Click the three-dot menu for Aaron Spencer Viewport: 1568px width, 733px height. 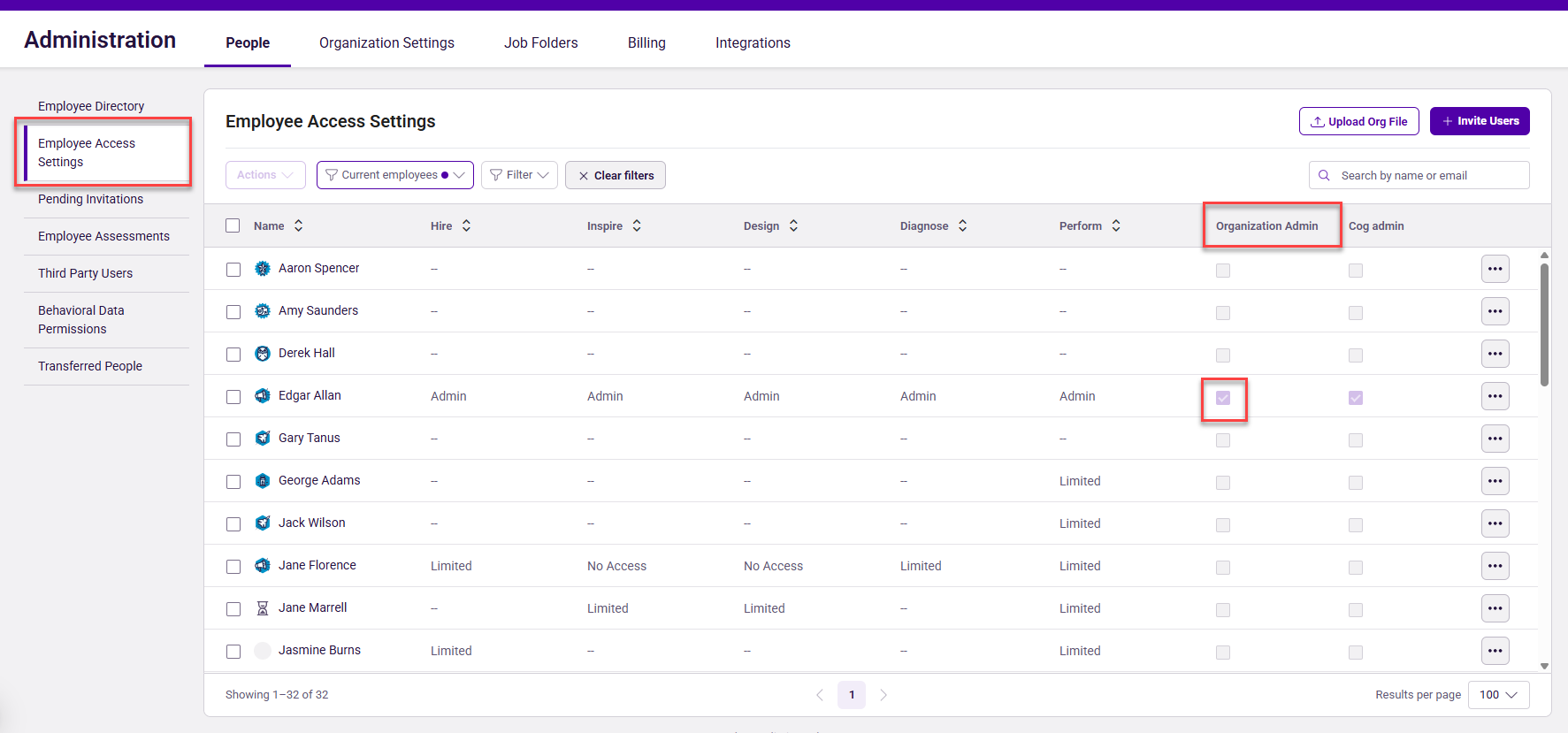pyautogui.click(x=1495, y=269)
